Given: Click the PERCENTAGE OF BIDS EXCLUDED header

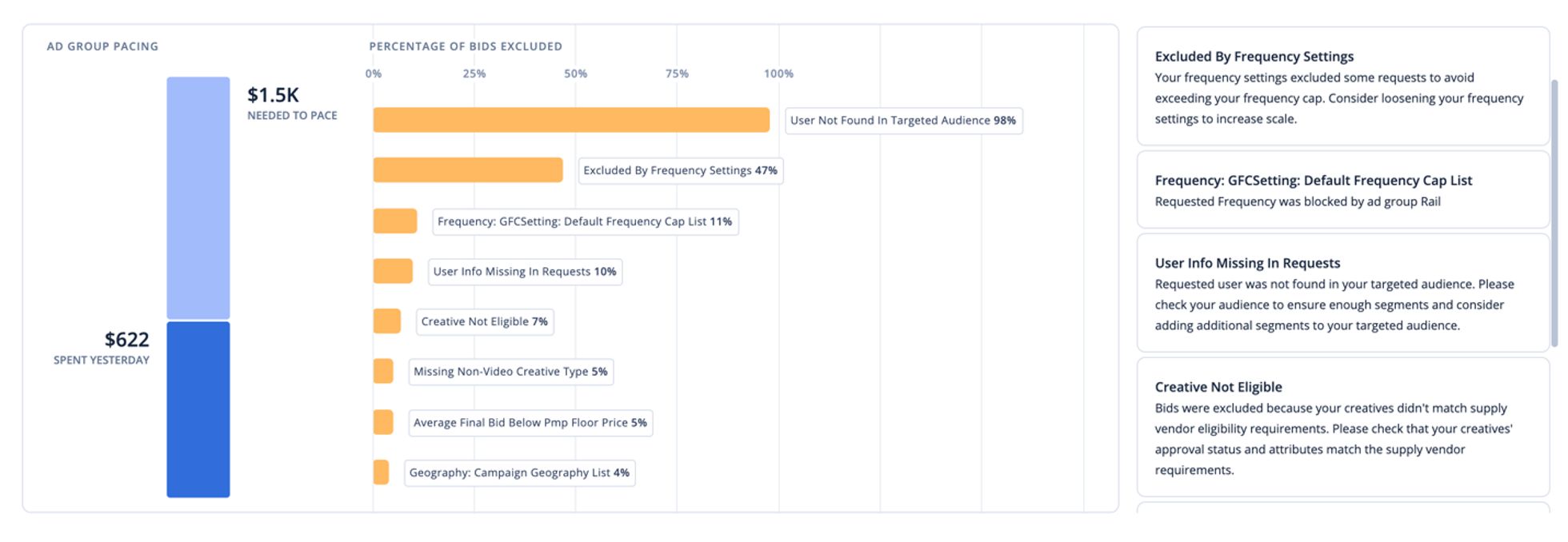Looking at the screenshot, I should tap(466, 46).
